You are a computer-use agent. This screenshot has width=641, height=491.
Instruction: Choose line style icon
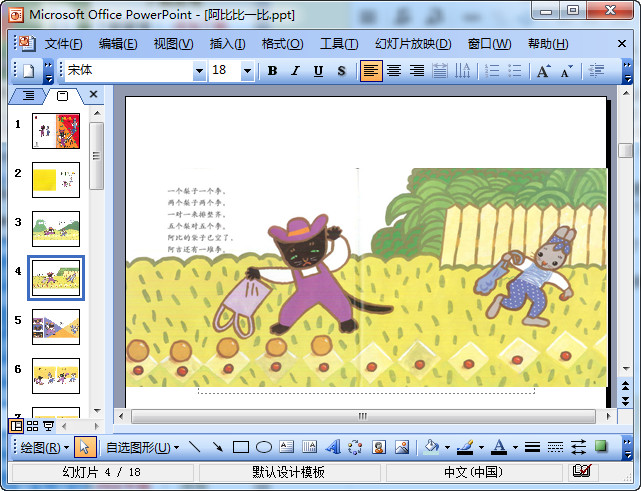pyautogui.click(x=532, y=447)
